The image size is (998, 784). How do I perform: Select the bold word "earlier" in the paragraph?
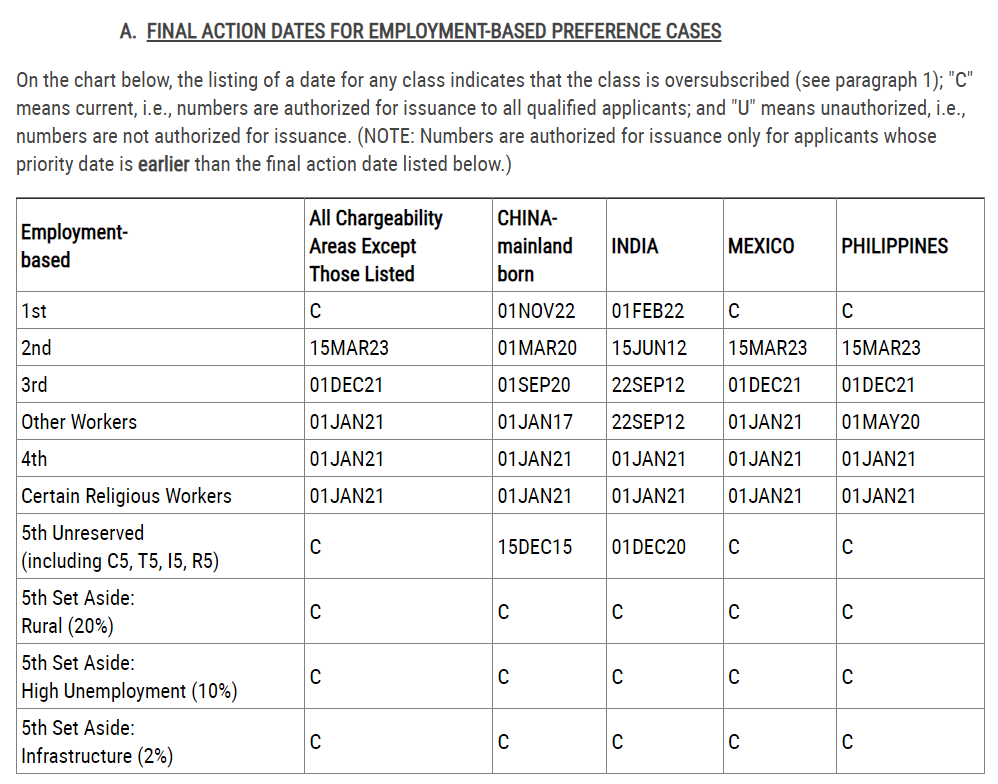tap(163, 164)
